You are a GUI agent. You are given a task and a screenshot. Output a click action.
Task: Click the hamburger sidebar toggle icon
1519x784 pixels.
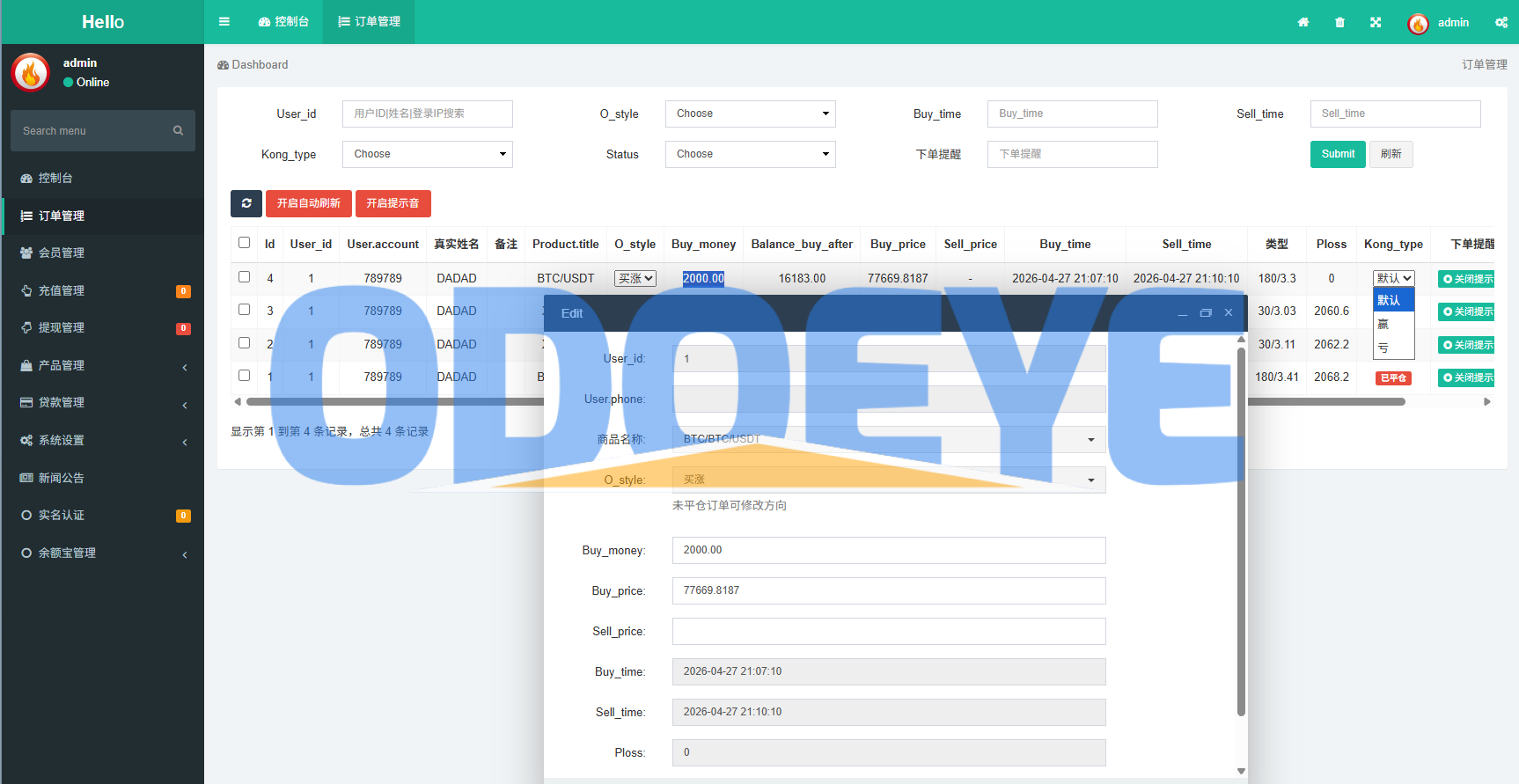(224, 22)
